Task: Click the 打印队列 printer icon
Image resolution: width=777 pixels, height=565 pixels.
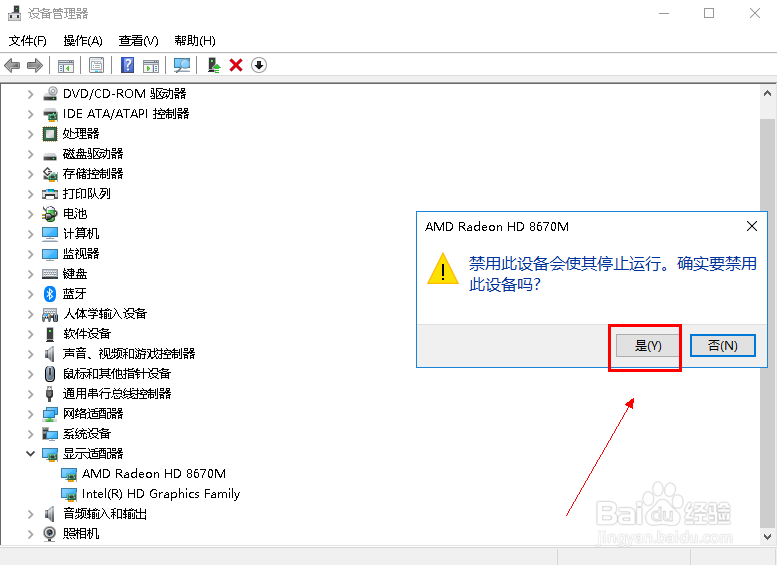Action: coord(50,194)
